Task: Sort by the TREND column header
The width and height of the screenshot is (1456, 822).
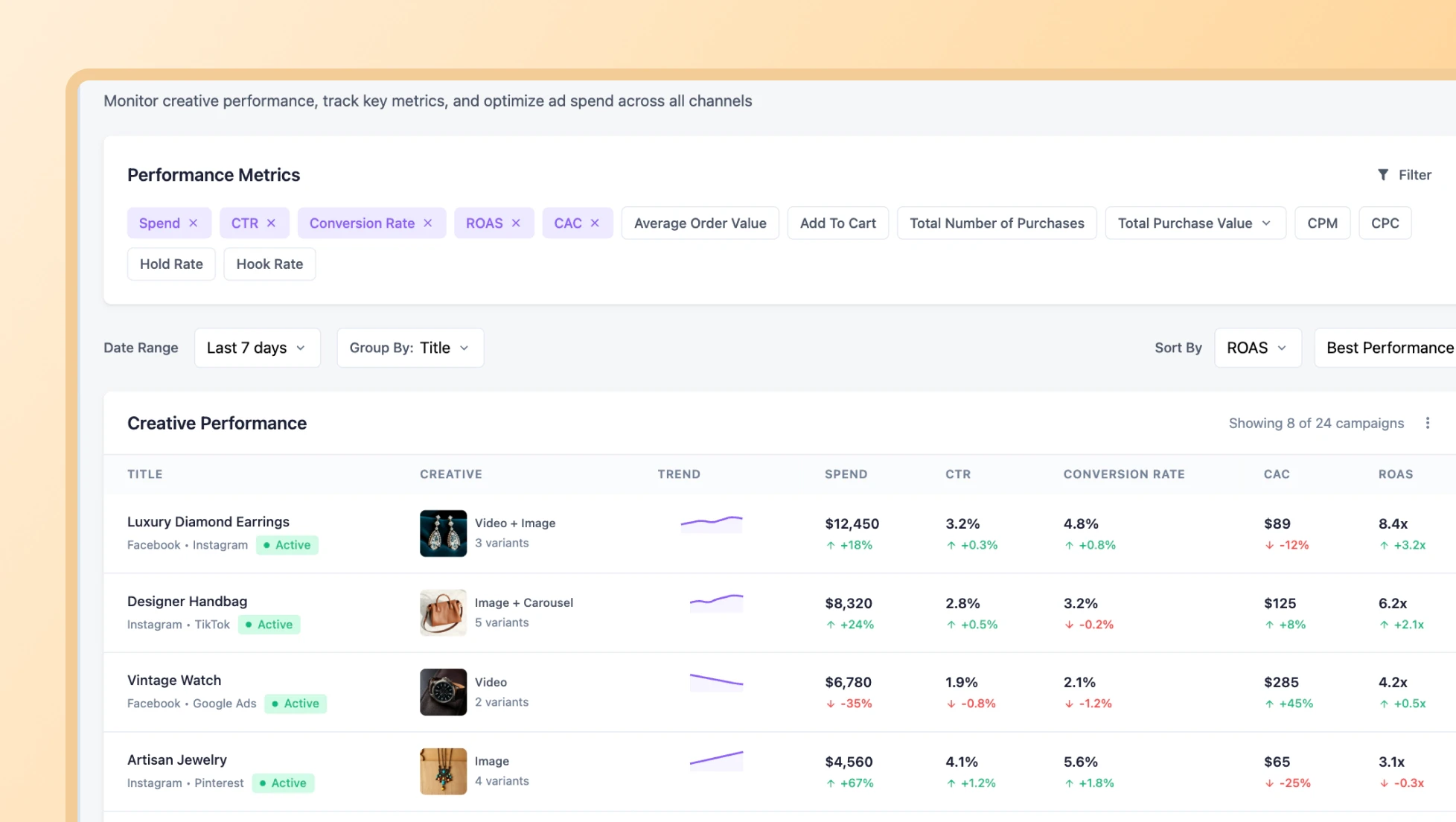Action: (x=679, y=474)
